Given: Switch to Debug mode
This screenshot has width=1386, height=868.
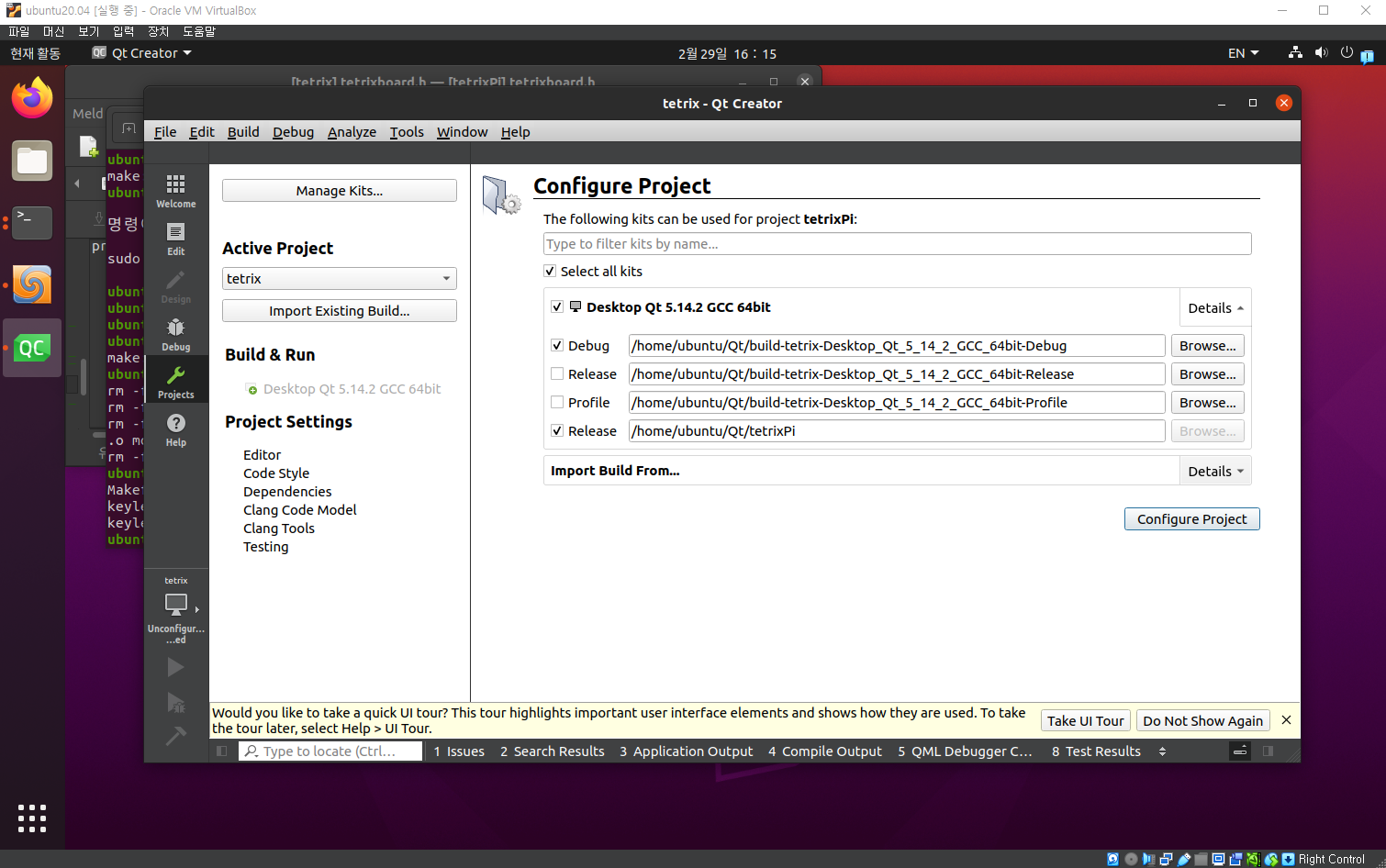Looking at the screenshot, I should point(175,334).
